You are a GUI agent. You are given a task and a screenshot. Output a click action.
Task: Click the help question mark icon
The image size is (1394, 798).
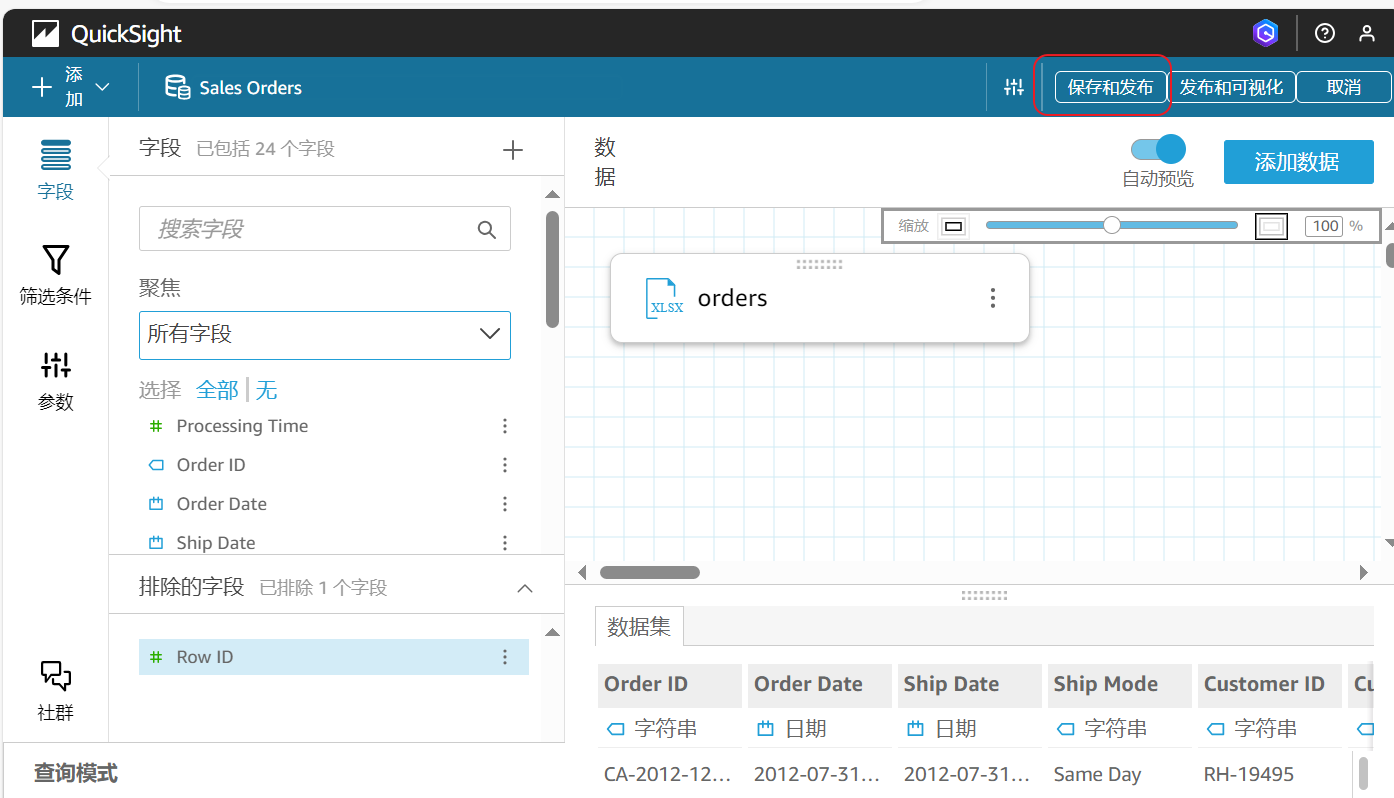[x=1325, y=33]
